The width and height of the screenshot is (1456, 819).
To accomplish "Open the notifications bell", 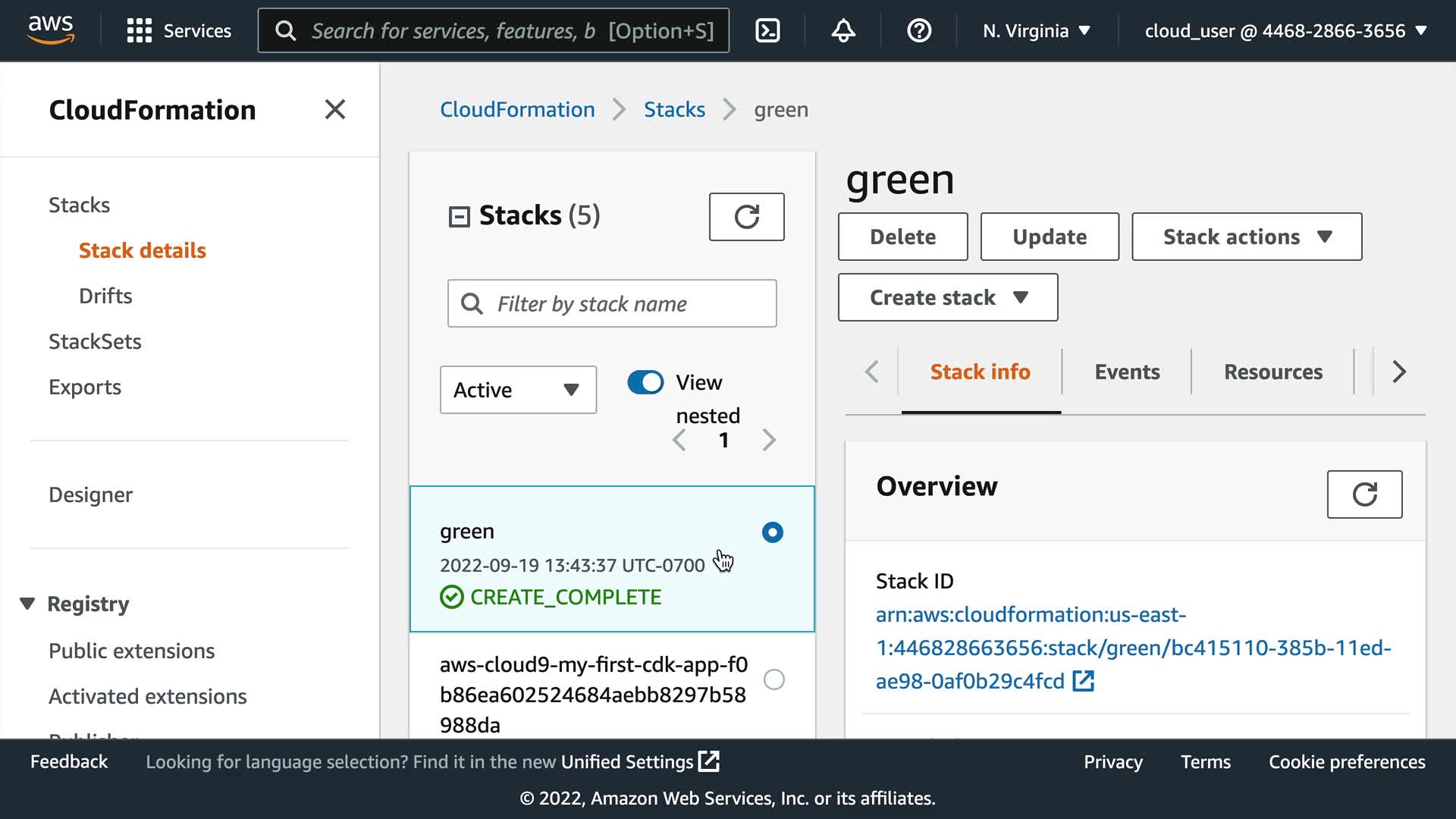I will pos(843,30).
